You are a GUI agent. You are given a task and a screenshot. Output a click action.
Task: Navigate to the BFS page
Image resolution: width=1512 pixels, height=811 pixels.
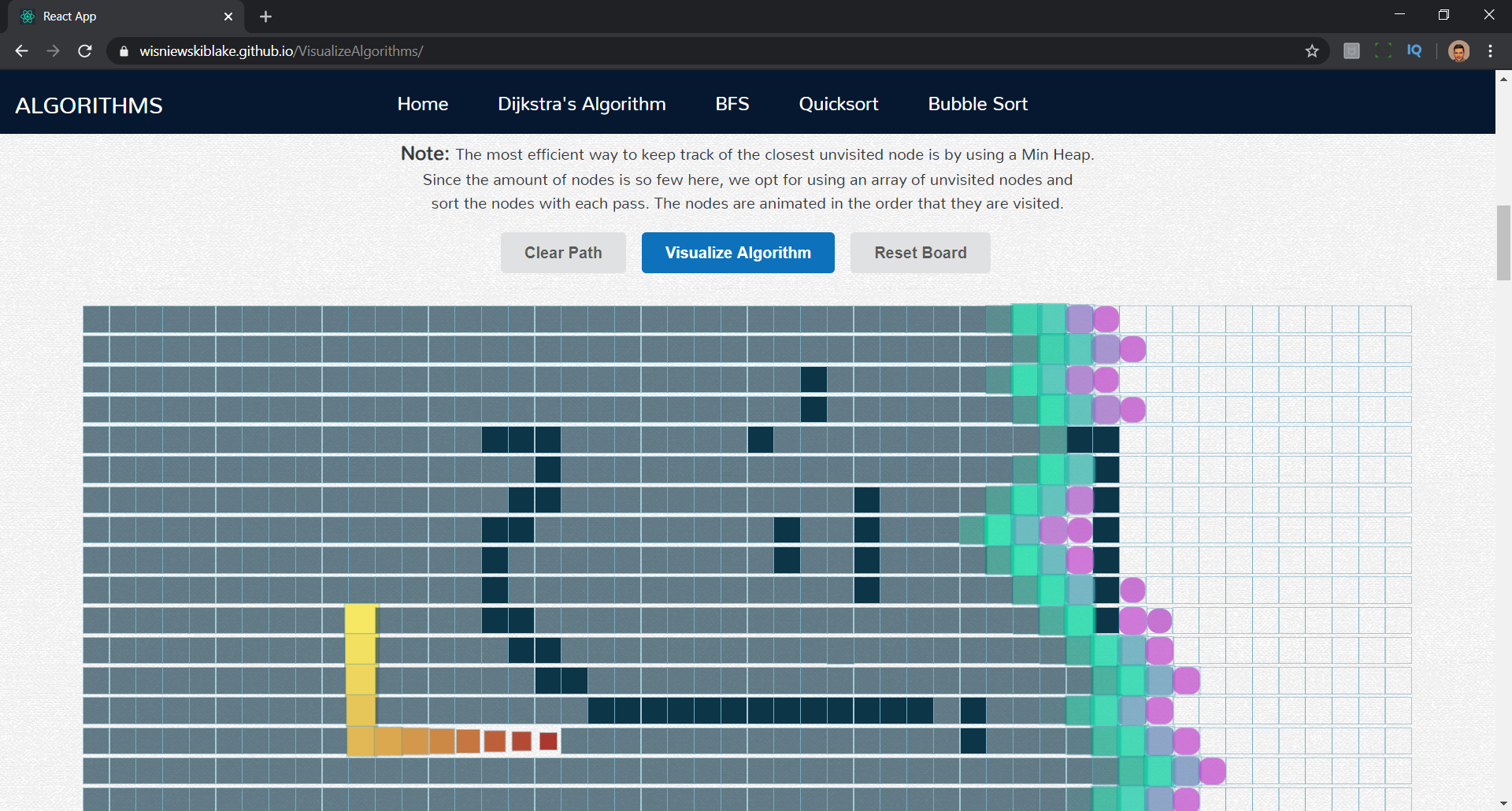[732, 104]
